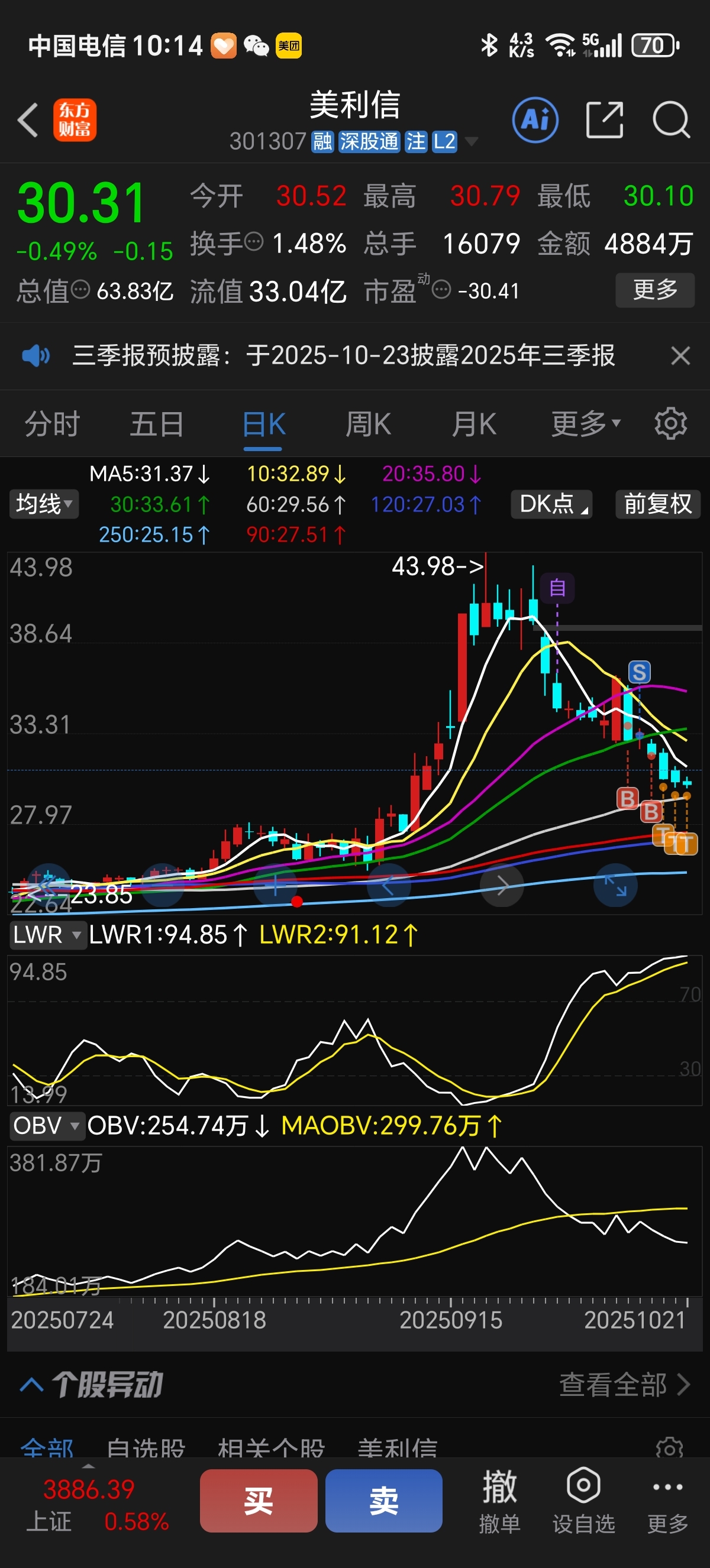Expand the 更多 period dropdown

(x=586, y=424)
